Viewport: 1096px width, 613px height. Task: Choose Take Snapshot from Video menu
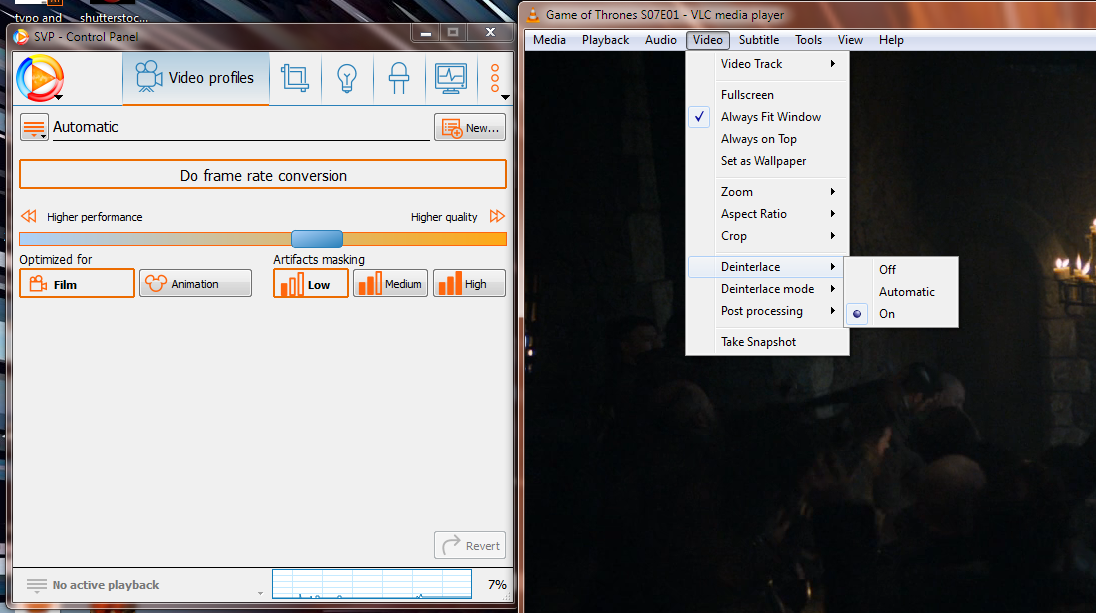pyautogui.click(x=758, y=342)
